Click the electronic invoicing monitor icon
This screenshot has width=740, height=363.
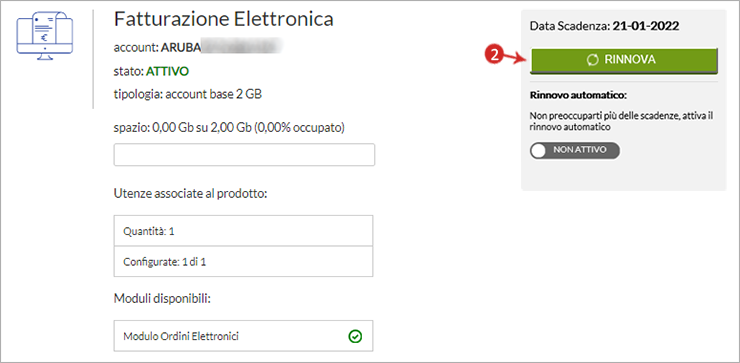click(45, 36)
